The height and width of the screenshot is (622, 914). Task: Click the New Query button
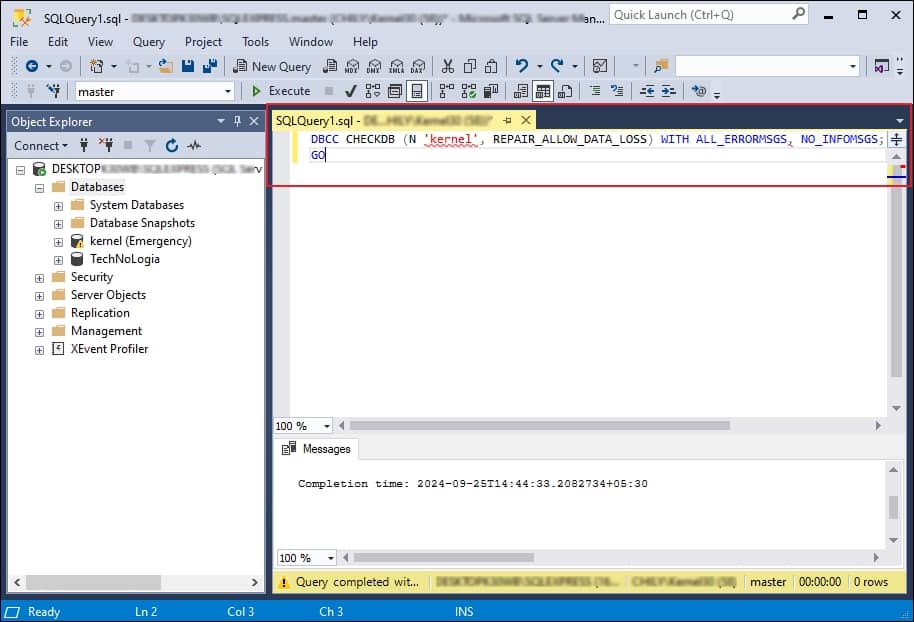coord(272,66)
